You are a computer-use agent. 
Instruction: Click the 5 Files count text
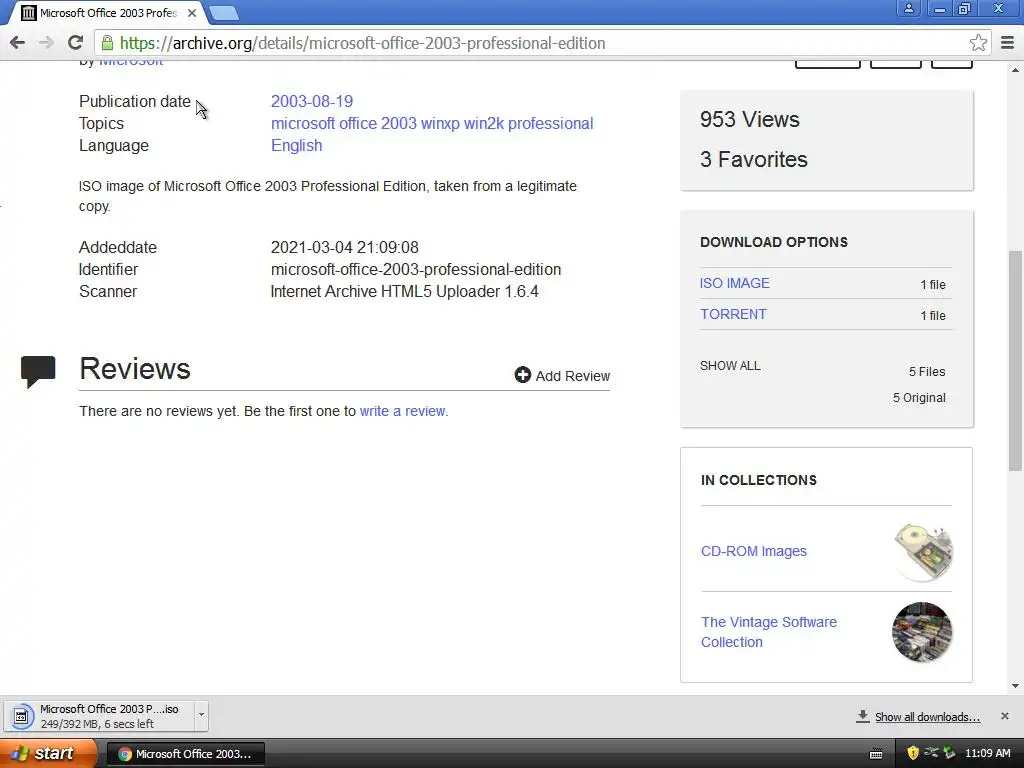tap(927, 372)
